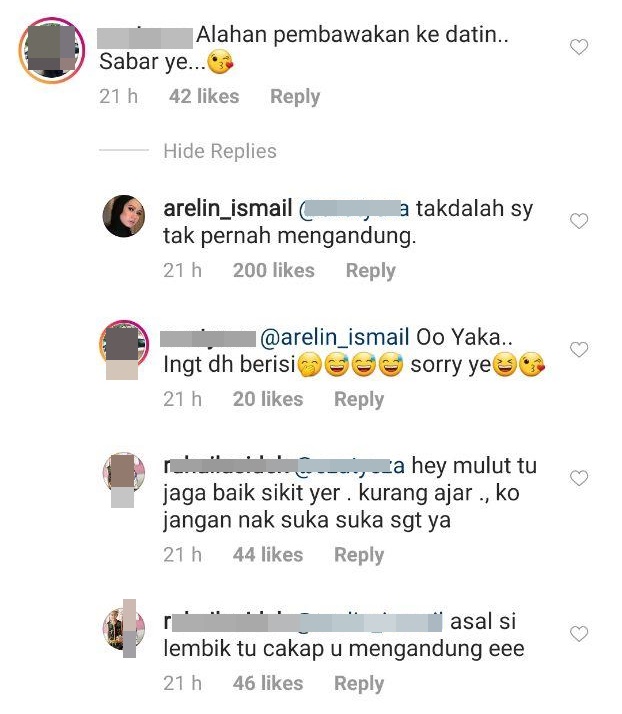
Task: Show who gave 20 likes
Action: [268, 399]
